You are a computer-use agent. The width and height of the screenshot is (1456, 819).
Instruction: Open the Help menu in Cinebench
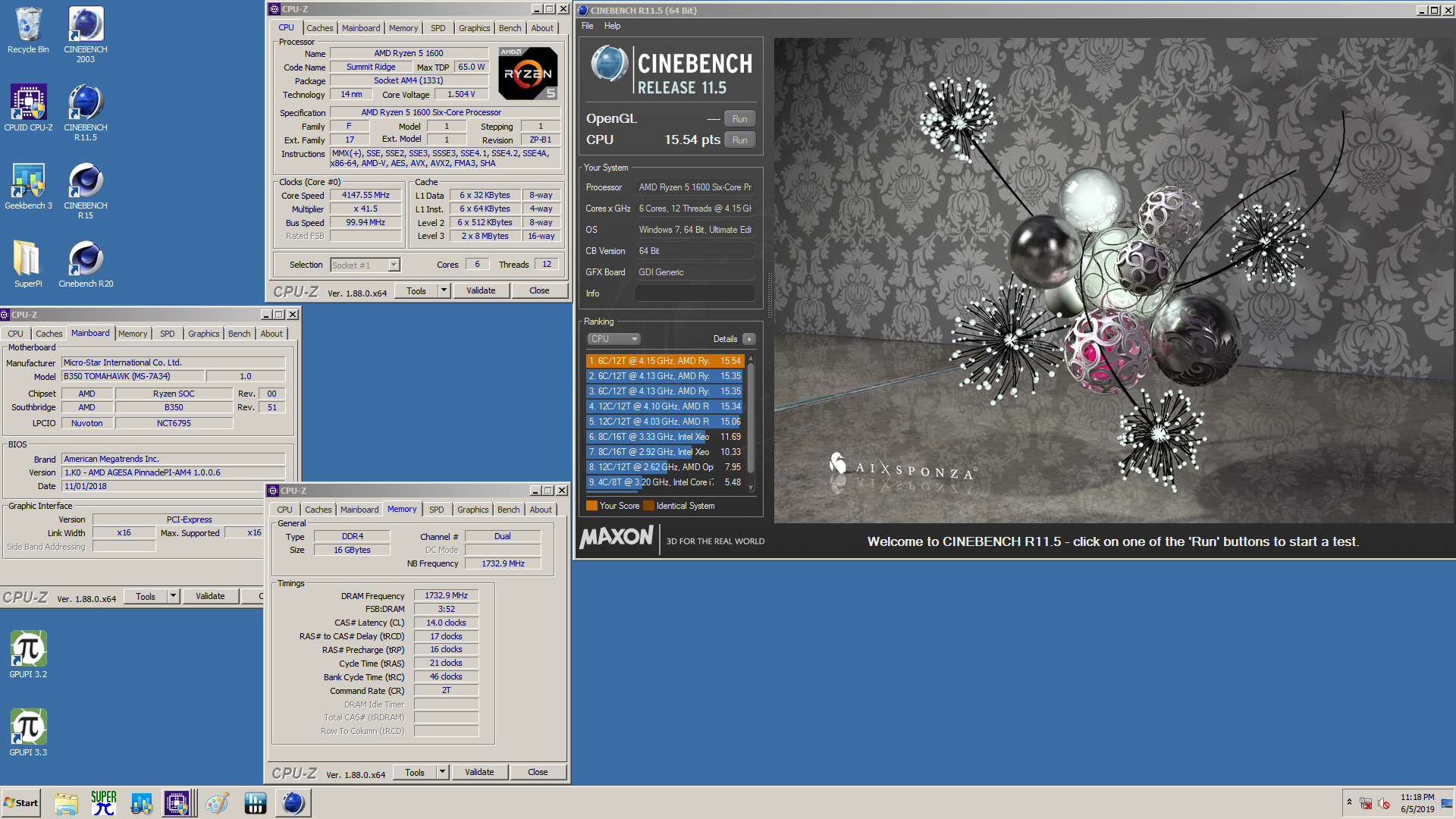[x=612, y=26]
